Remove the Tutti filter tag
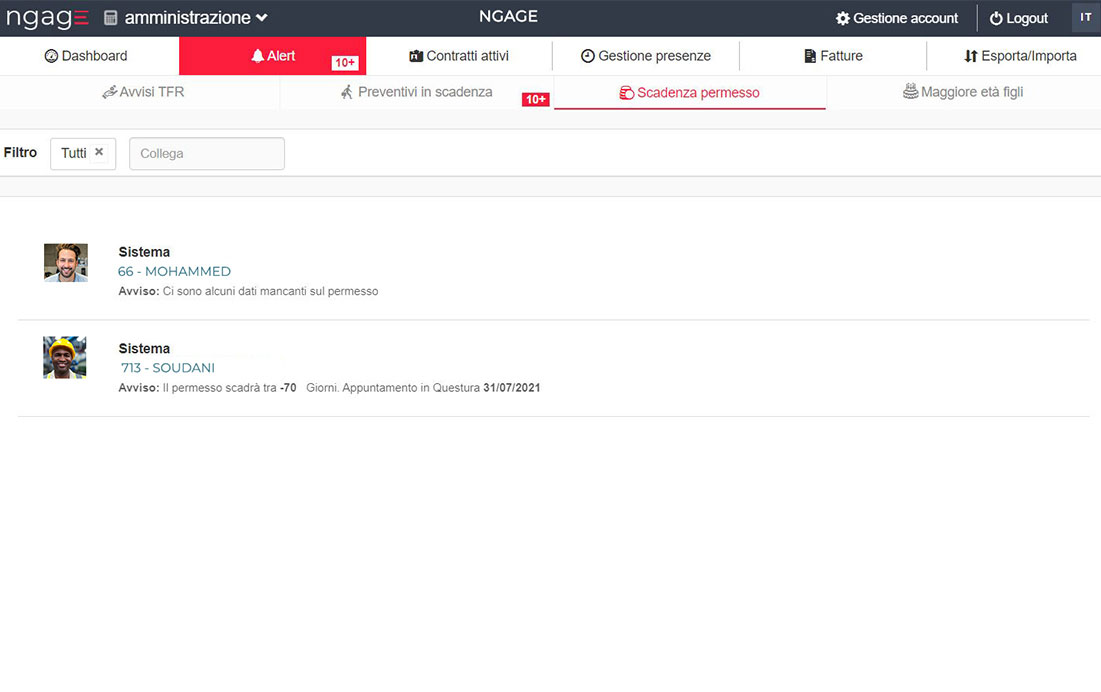This screenshot has width=1101, height=692. [x=99, y=152]
